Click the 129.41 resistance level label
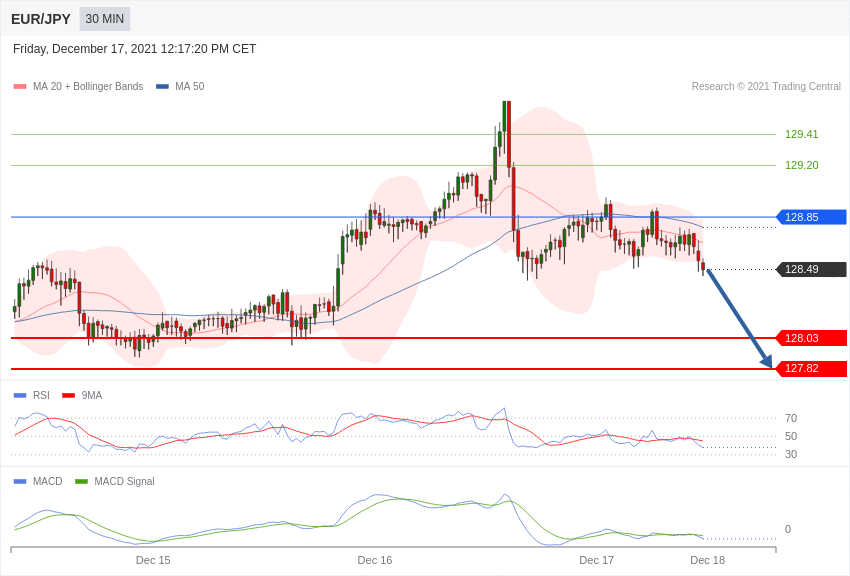This screenshot has height=576, width=850. [802, 134]
